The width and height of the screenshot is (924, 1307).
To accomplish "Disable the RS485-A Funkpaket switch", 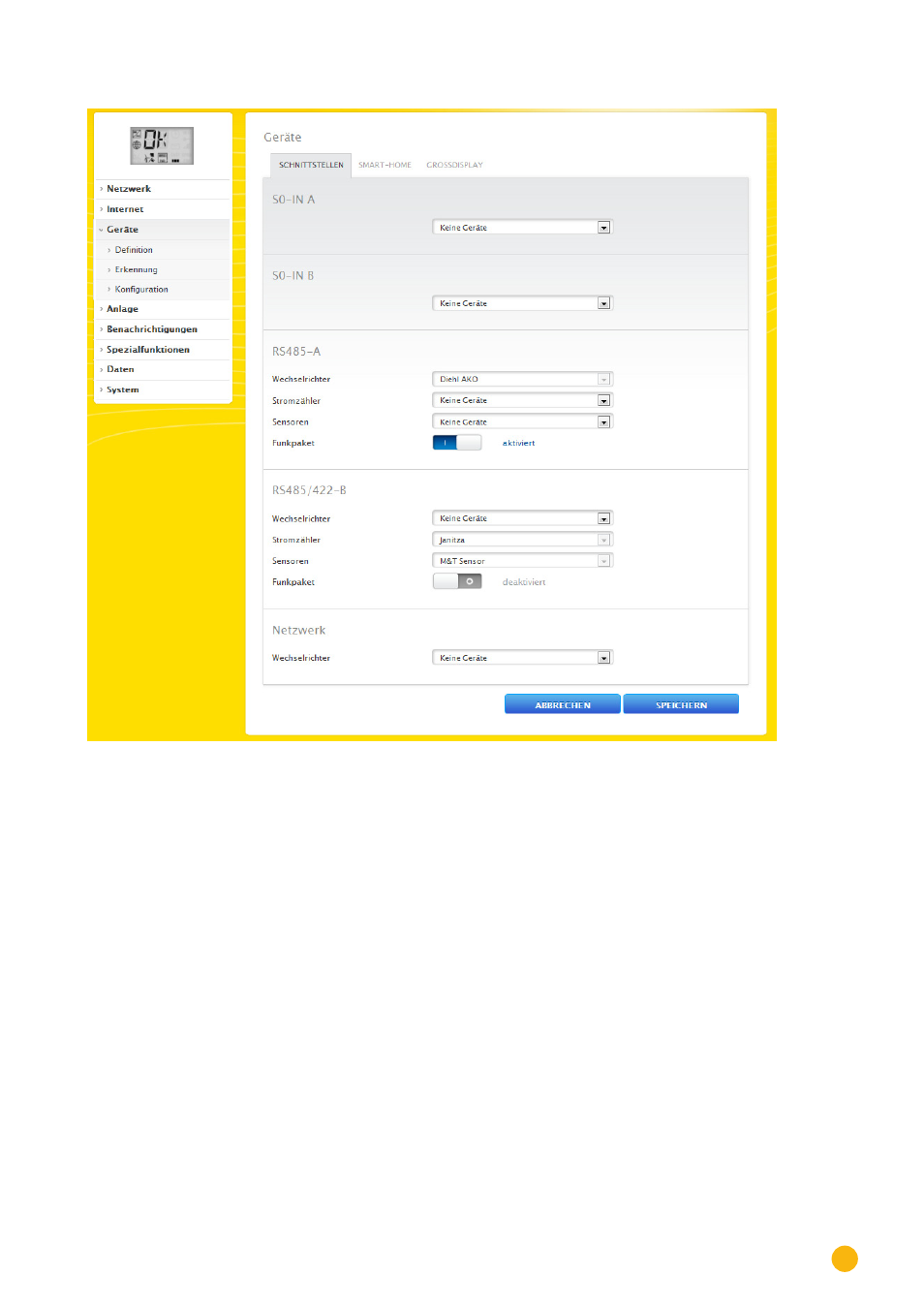I will pyautogui.click(x=457, y=443).
